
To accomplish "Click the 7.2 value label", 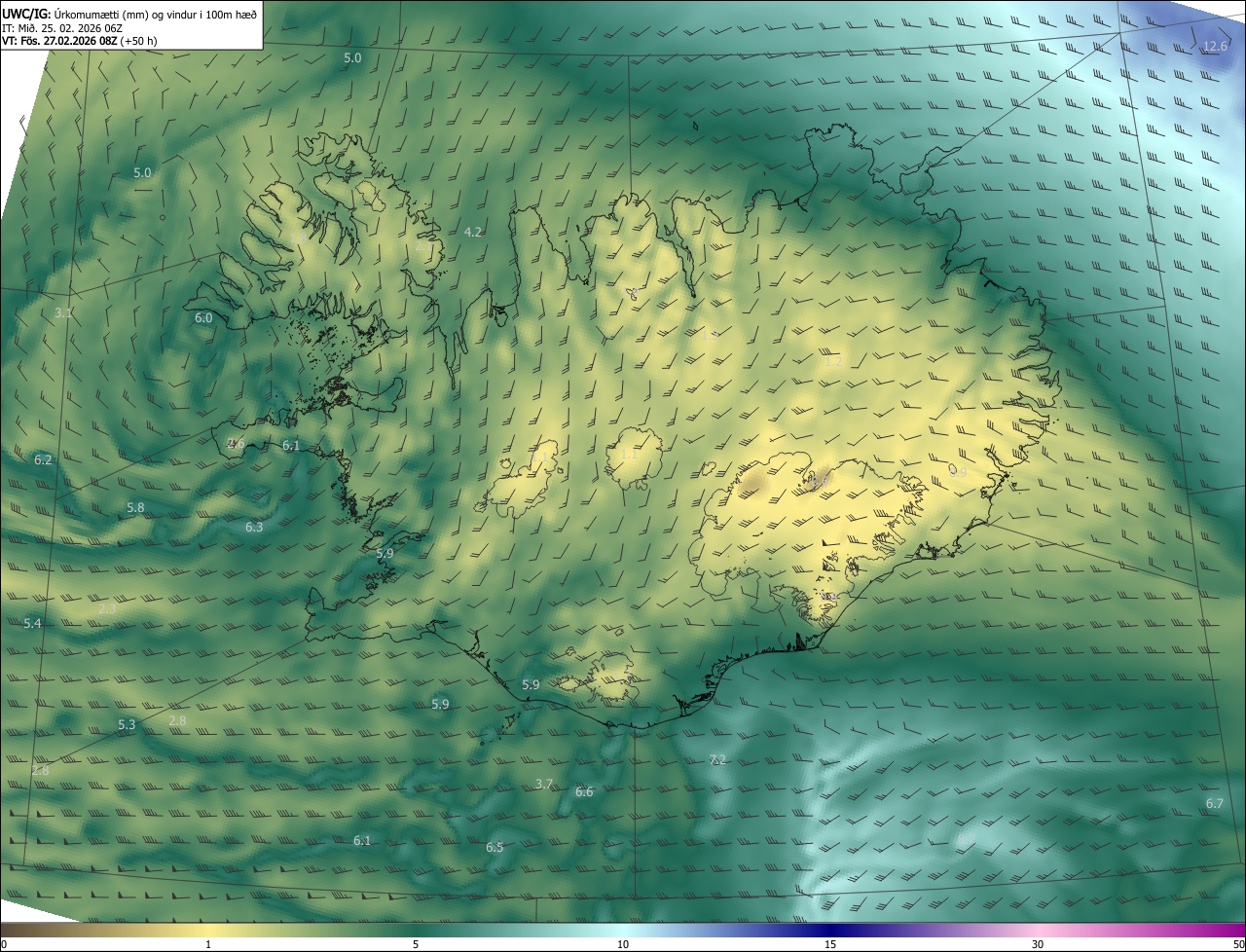I will pos(717,759).
